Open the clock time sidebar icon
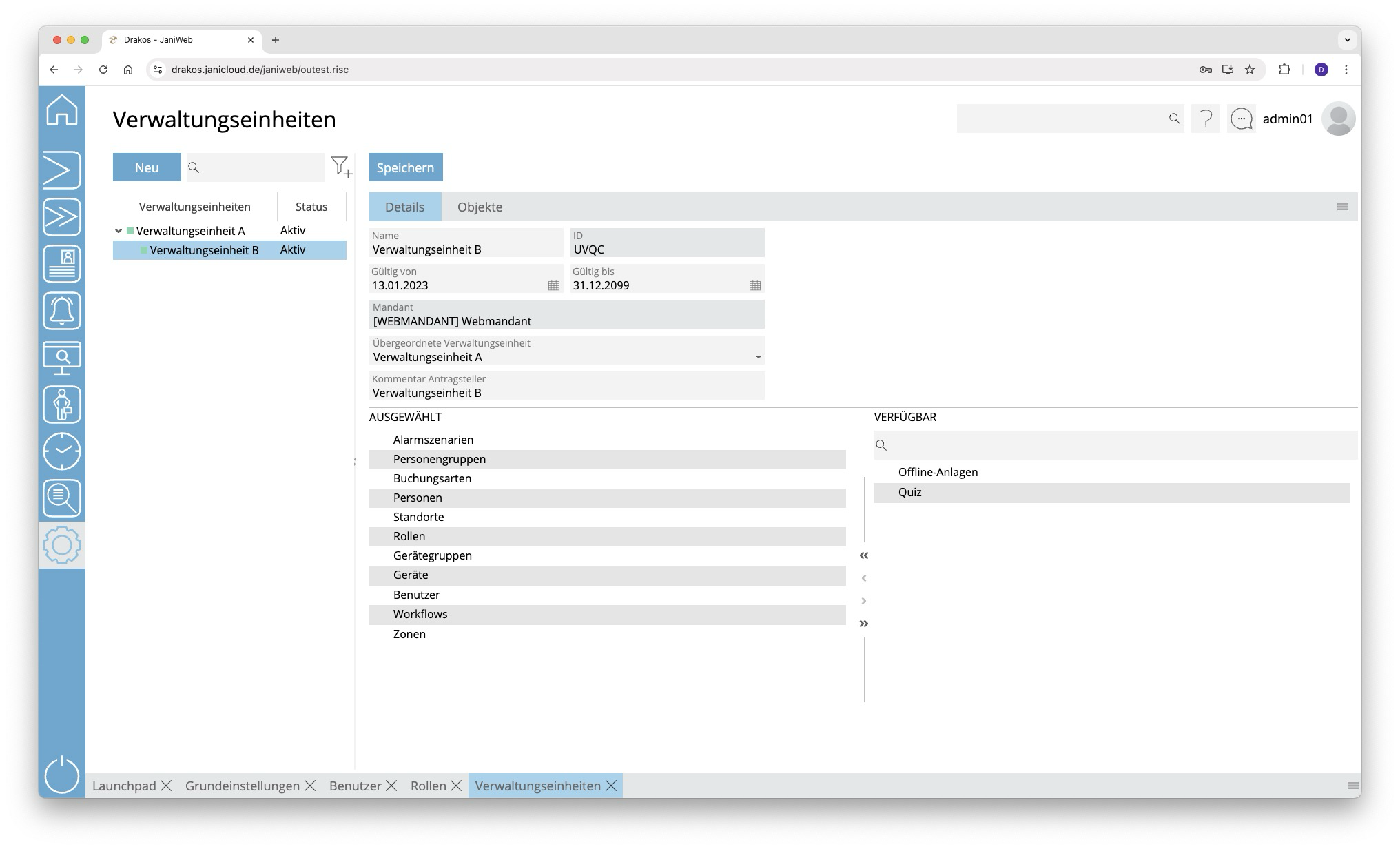The image size is (1400, 849). tap(62, 451)
